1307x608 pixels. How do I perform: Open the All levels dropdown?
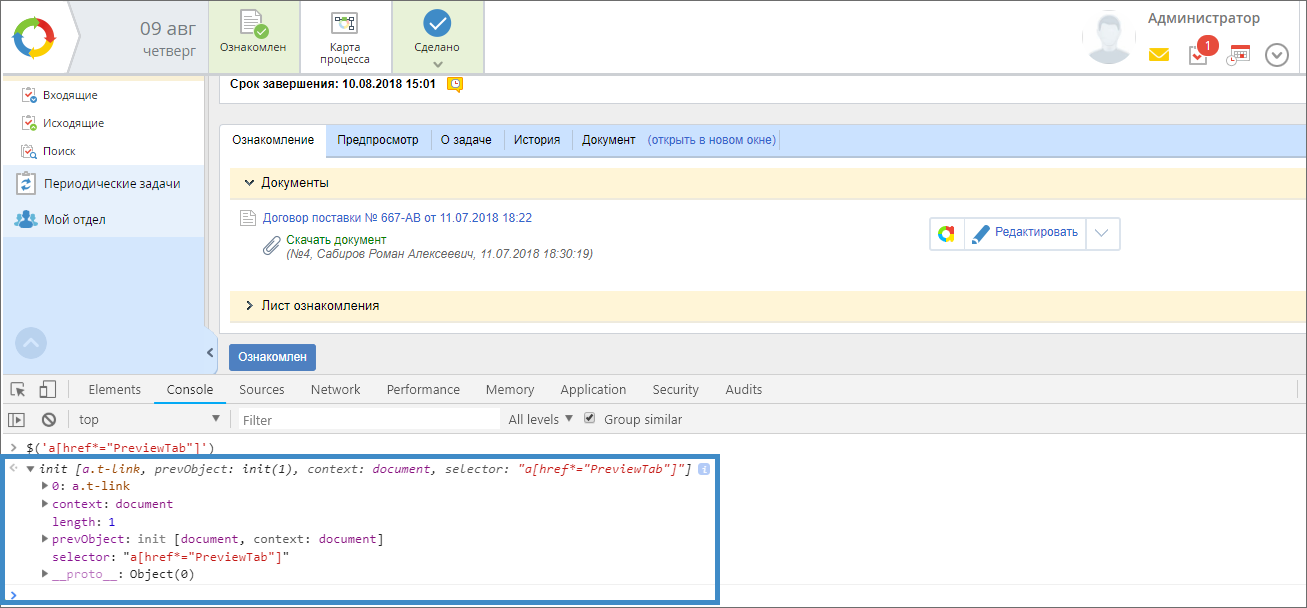click(540, 420)
